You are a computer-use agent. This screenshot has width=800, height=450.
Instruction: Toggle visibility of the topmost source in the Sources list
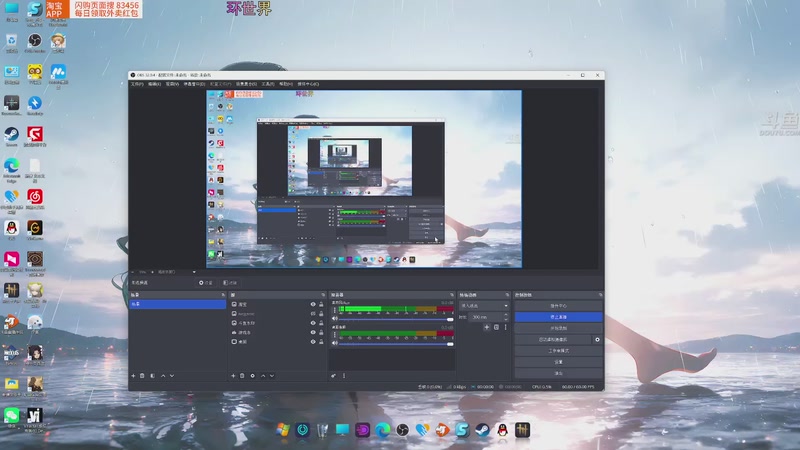click(313, 305)
